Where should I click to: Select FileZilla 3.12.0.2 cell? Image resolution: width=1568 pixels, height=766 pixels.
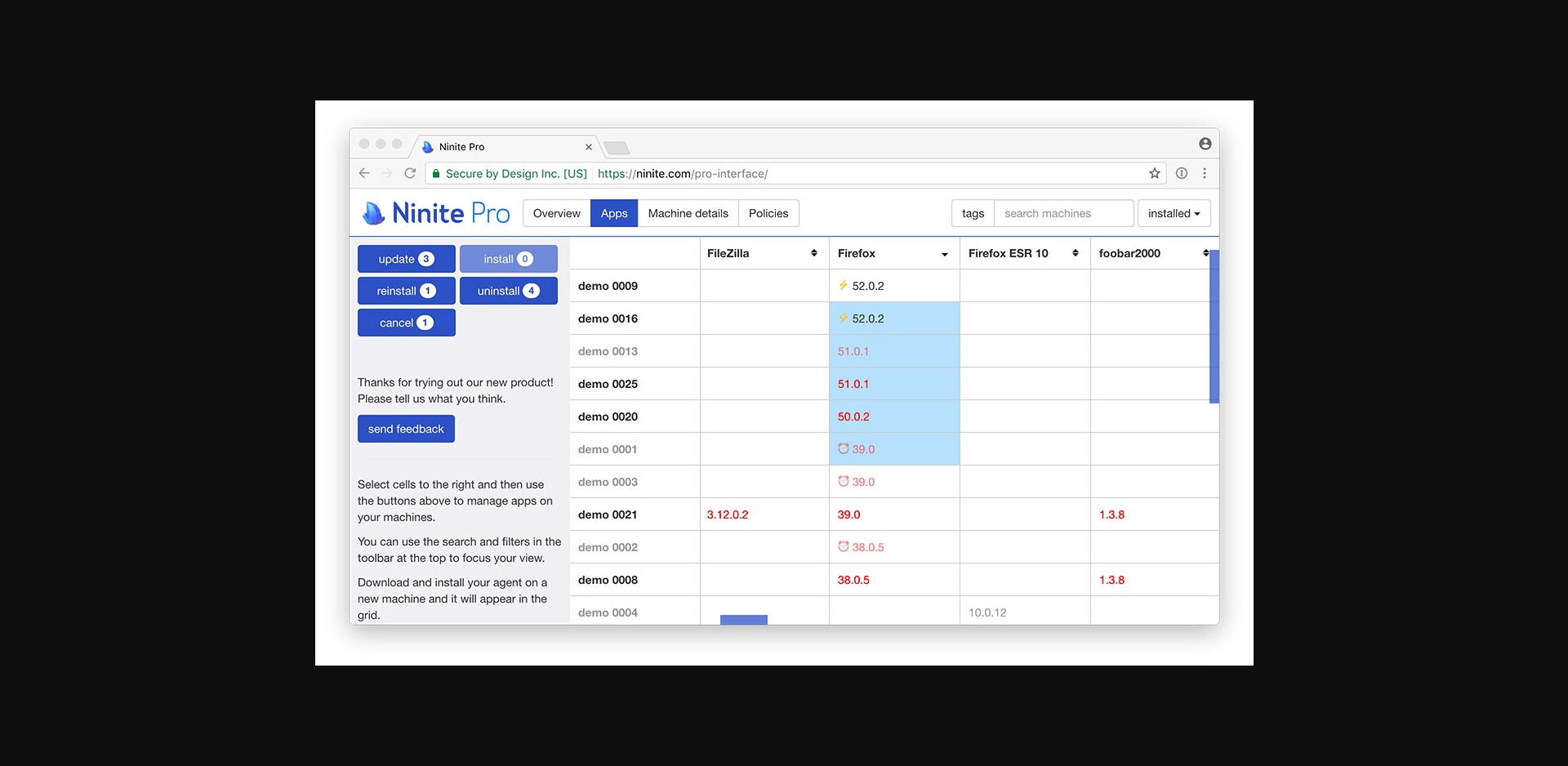(764, 514)
